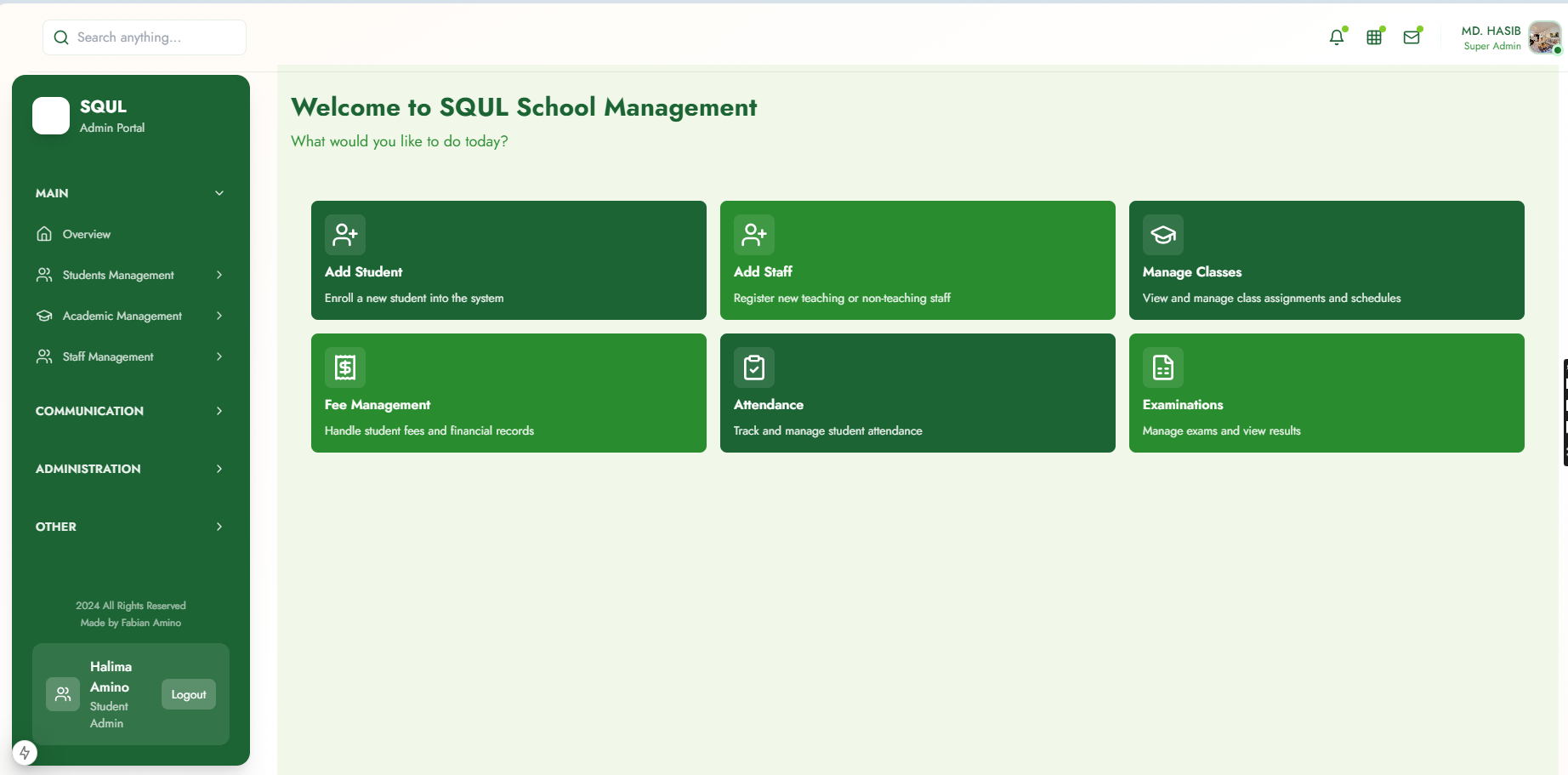Click the Super Admin role label
This screenshot has width=1568, height=775.
(x=1492, y=46)
